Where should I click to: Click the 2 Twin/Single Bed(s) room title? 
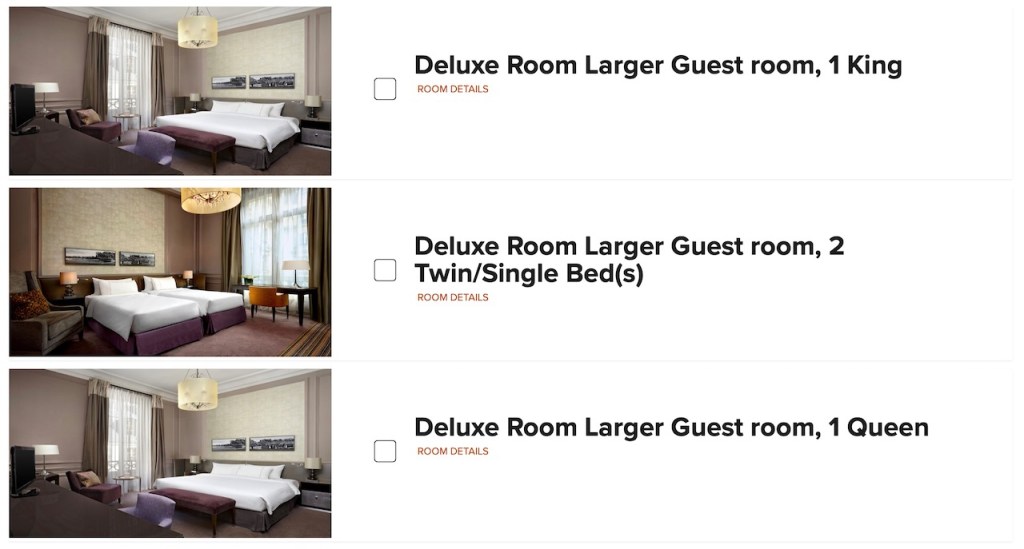coord(628,259)
